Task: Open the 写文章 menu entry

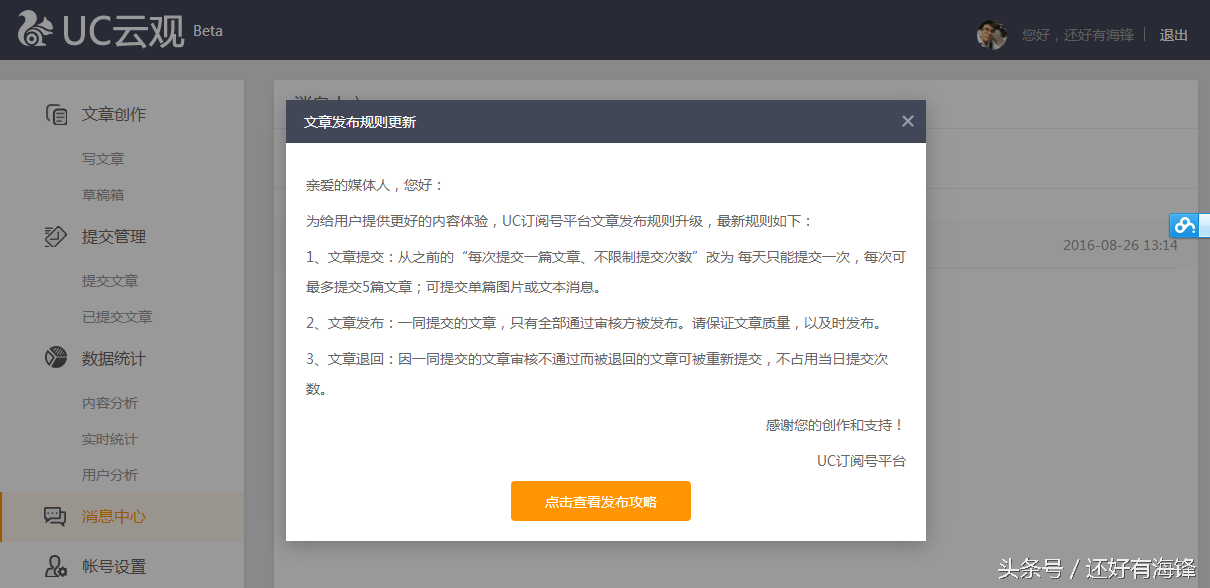Action: [103, 158]
